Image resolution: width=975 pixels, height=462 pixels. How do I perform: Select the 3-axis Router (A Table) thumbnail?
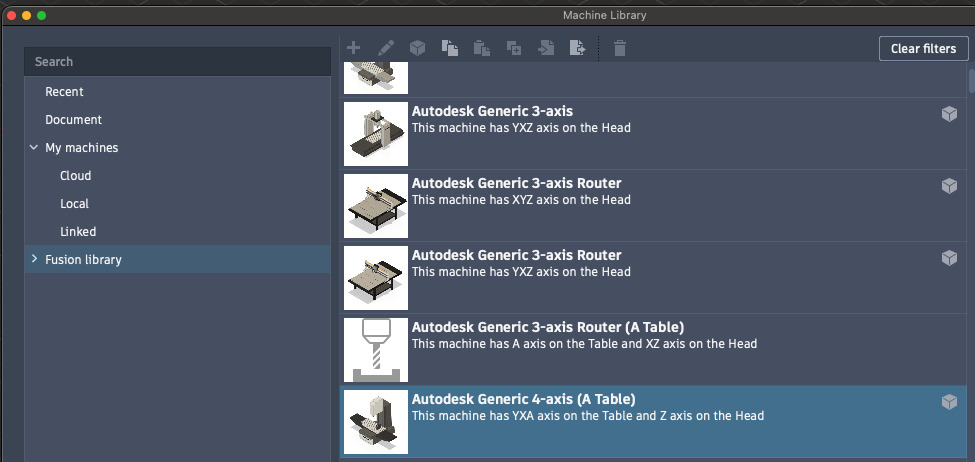click(x=376, y=350)
